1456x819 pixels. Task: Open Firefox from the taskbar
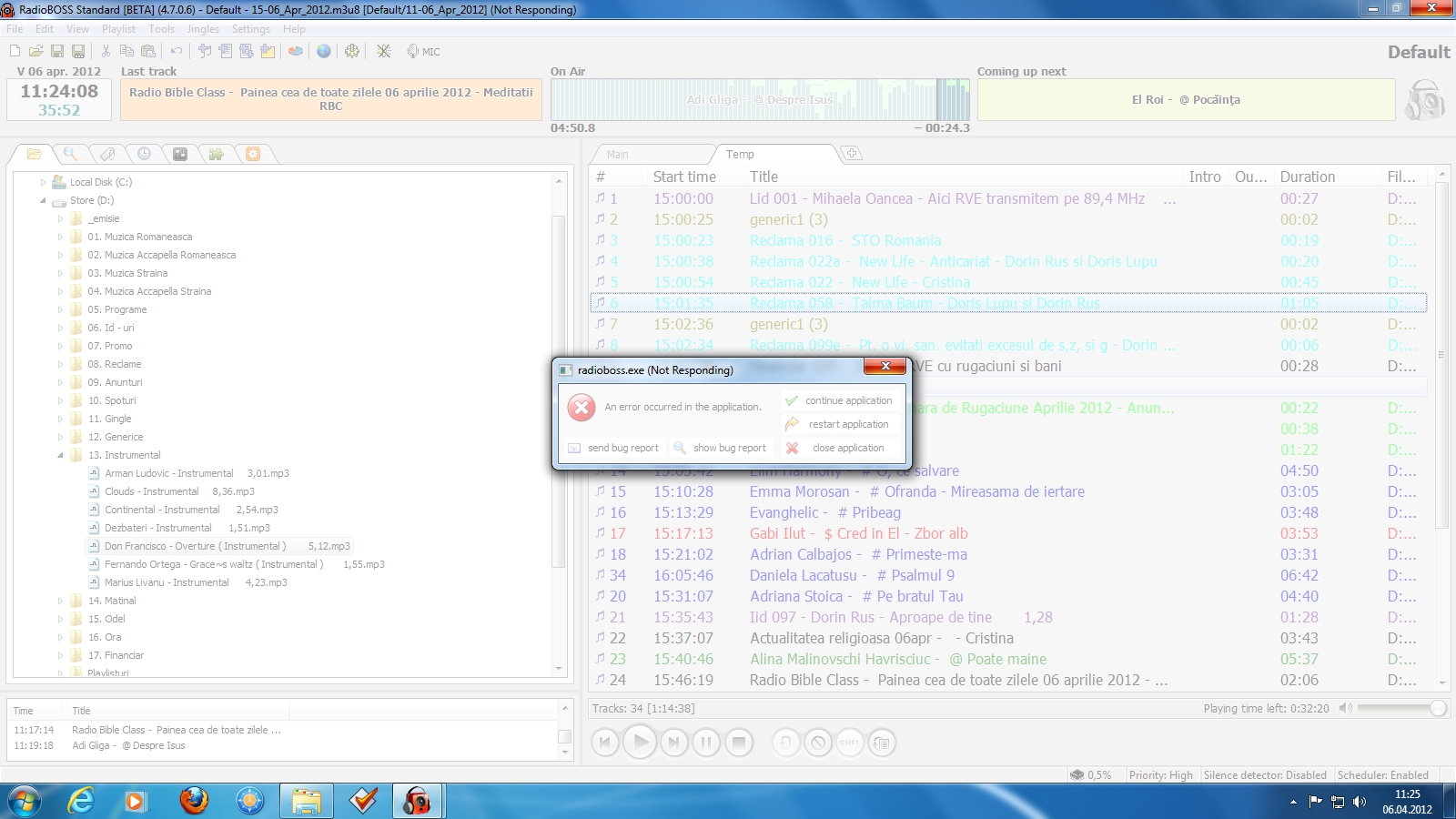click(194, 801)
